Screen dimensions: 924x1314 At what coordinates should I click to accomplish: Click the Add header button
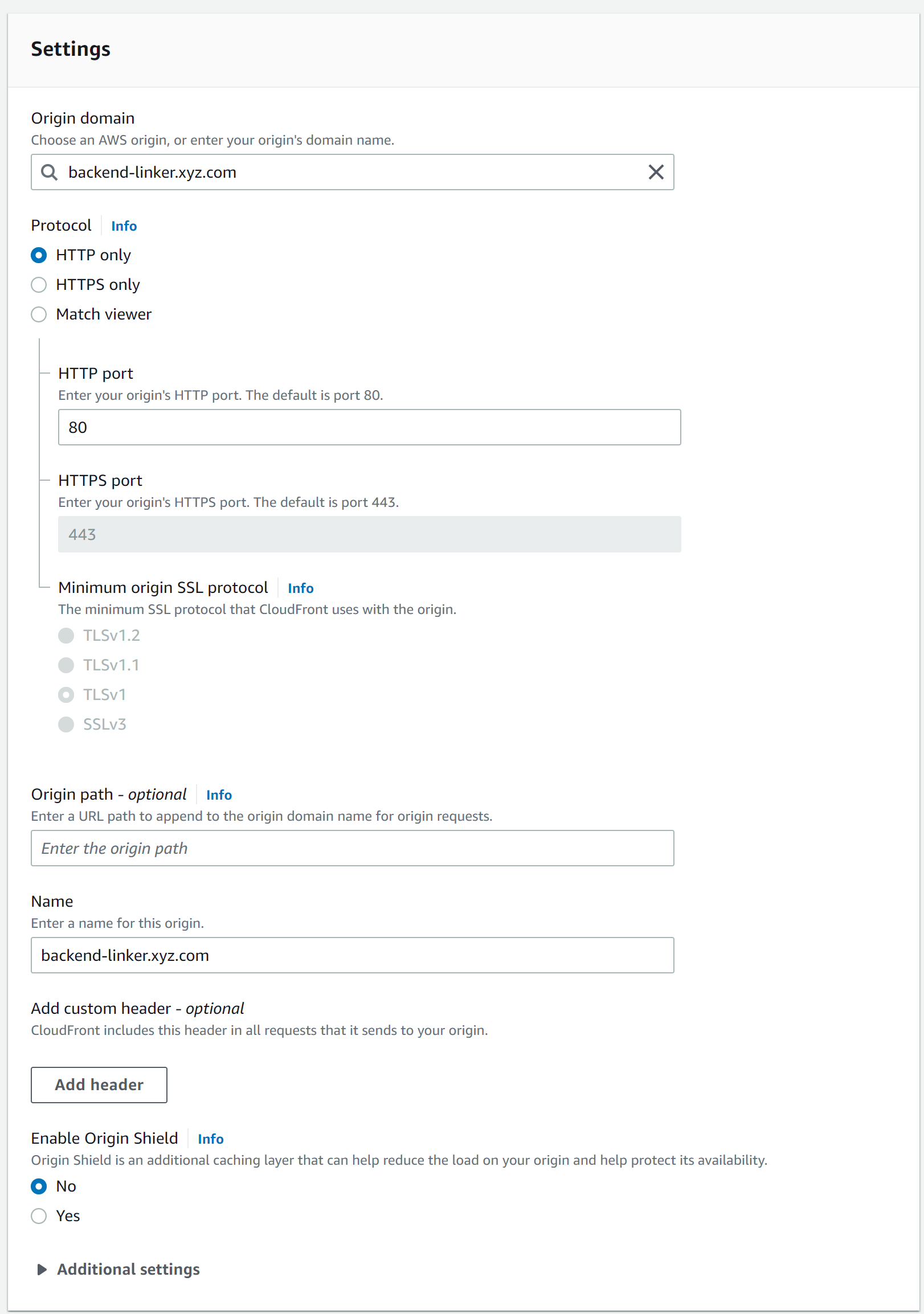[x=99, y=1084]
